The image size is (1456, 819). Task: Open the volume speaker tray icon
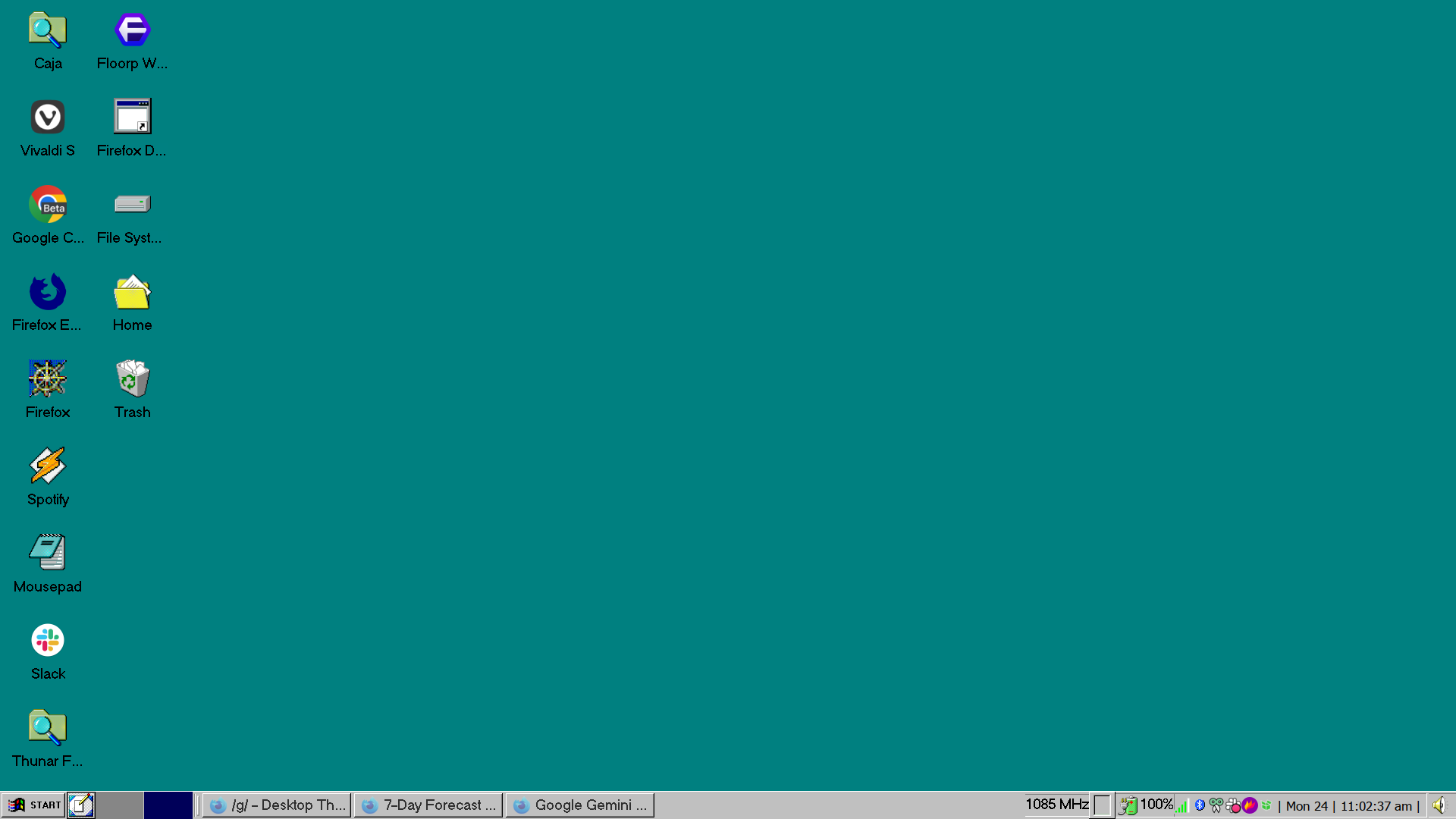click(x=1439, y=805)
